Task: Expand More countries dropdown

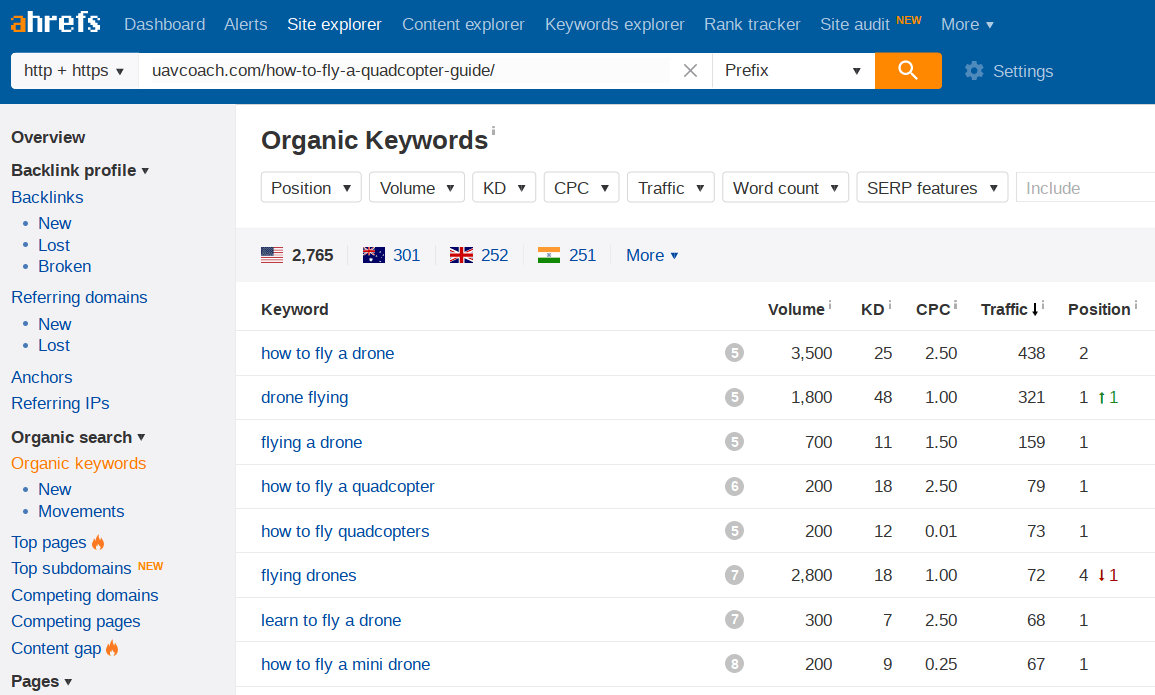Action: 652,255
